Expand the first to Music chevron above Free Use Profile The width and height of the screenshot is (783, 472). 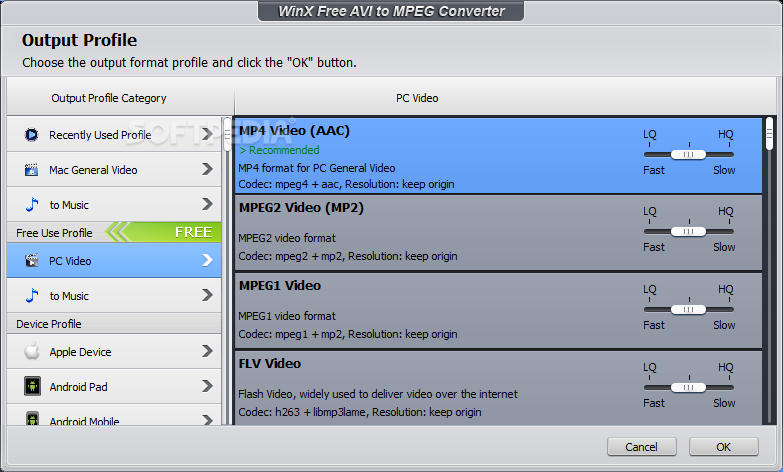(207, 204)
